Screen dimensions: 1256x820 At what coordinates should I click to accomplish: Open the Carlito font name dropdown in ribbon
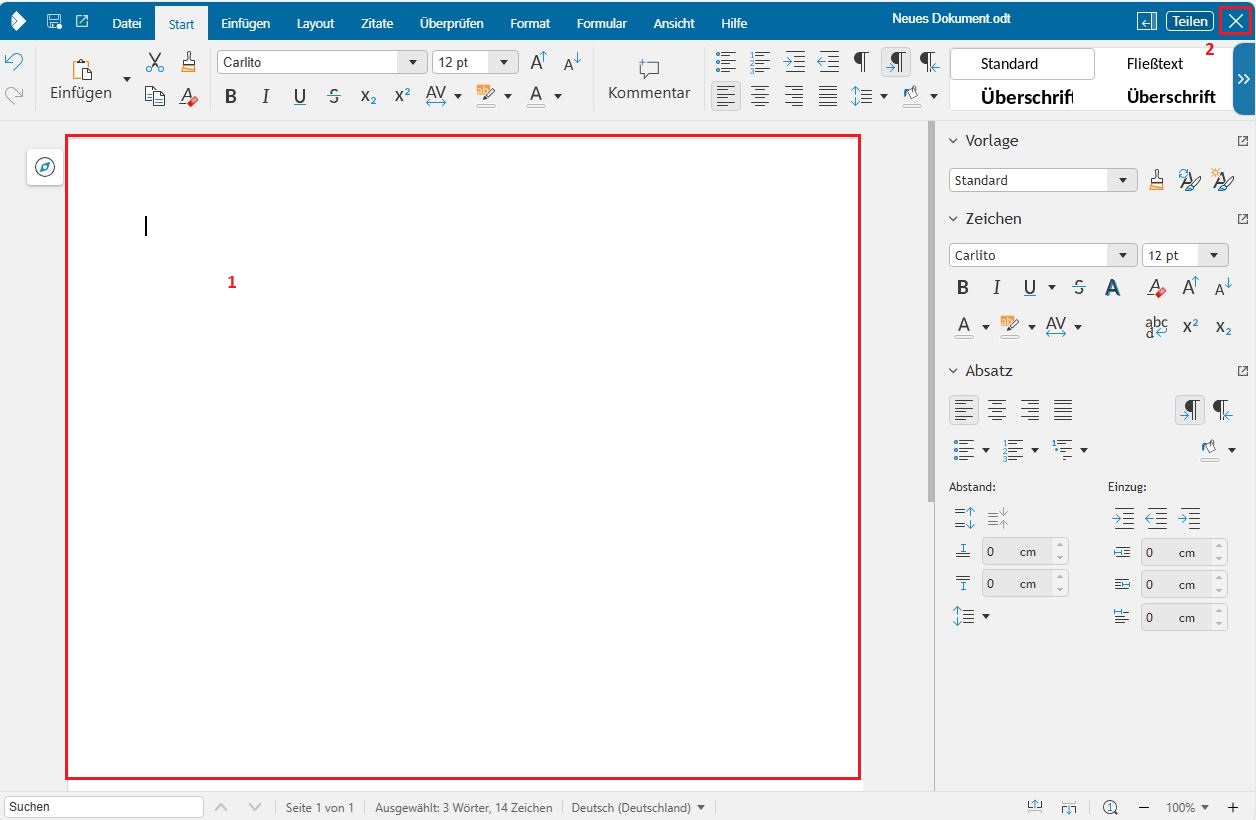coord(412,63)
